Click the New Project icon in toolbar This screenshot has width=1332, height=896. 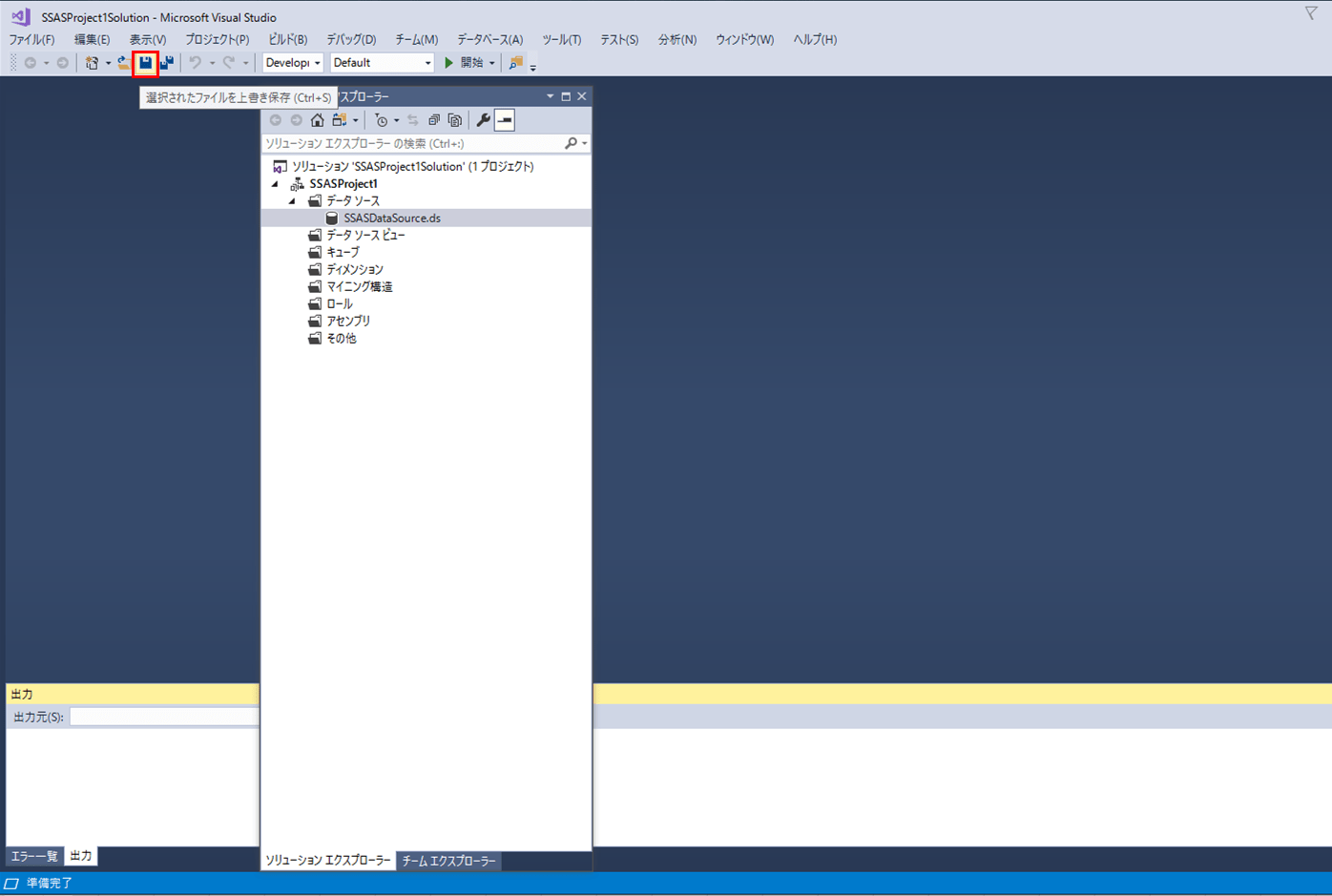92,63
